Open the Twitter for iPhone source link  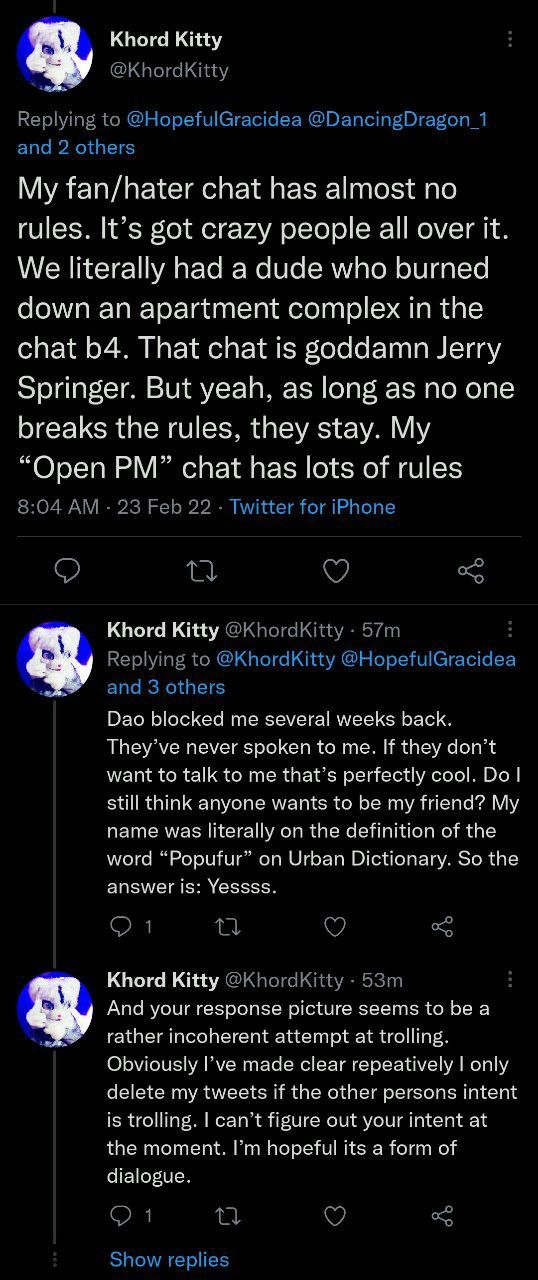[312, 507]
